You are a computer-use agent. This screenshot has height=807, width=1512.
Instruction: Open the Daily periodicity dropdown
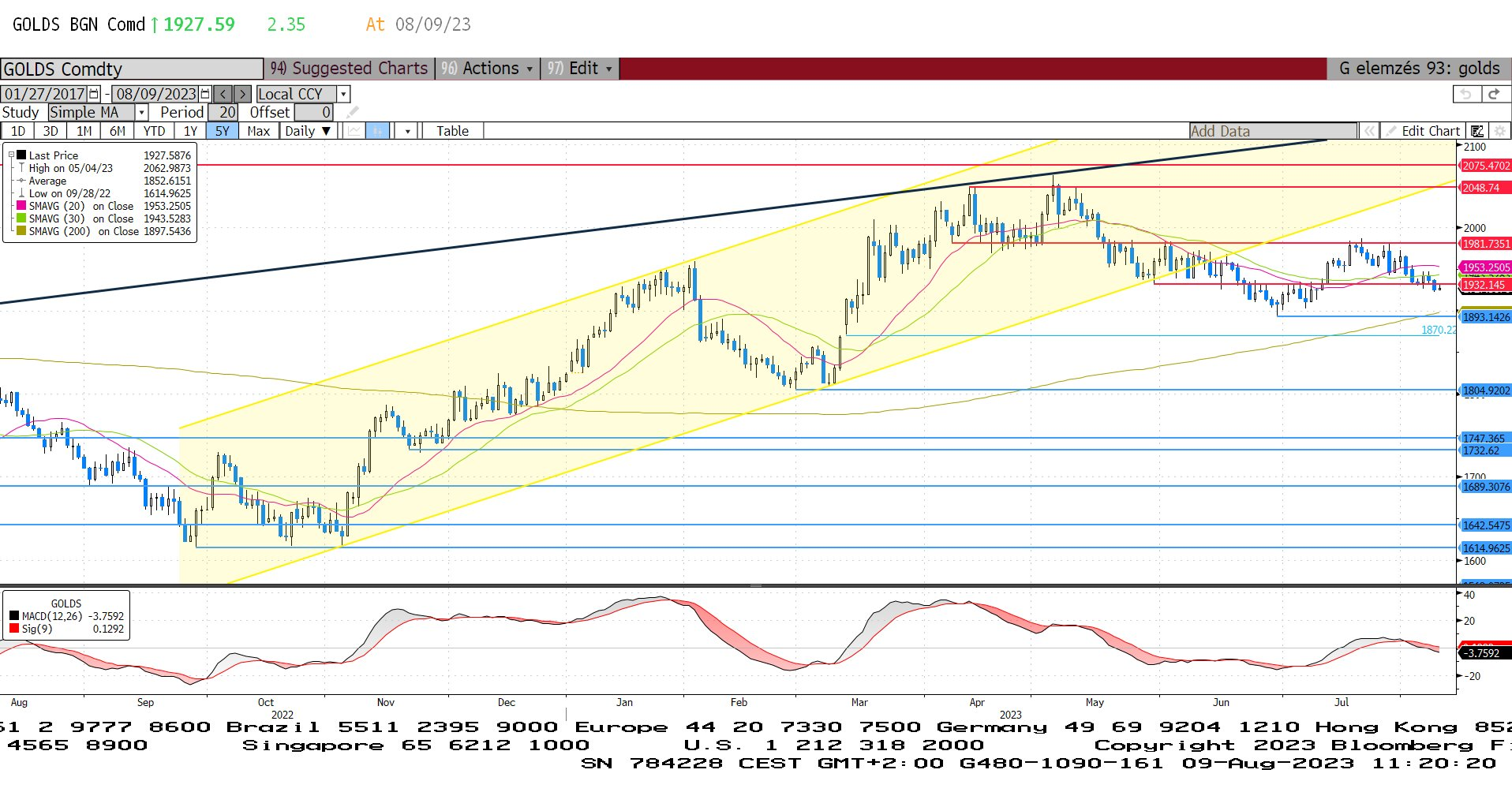pyautogui.click(x=309, y=131)
